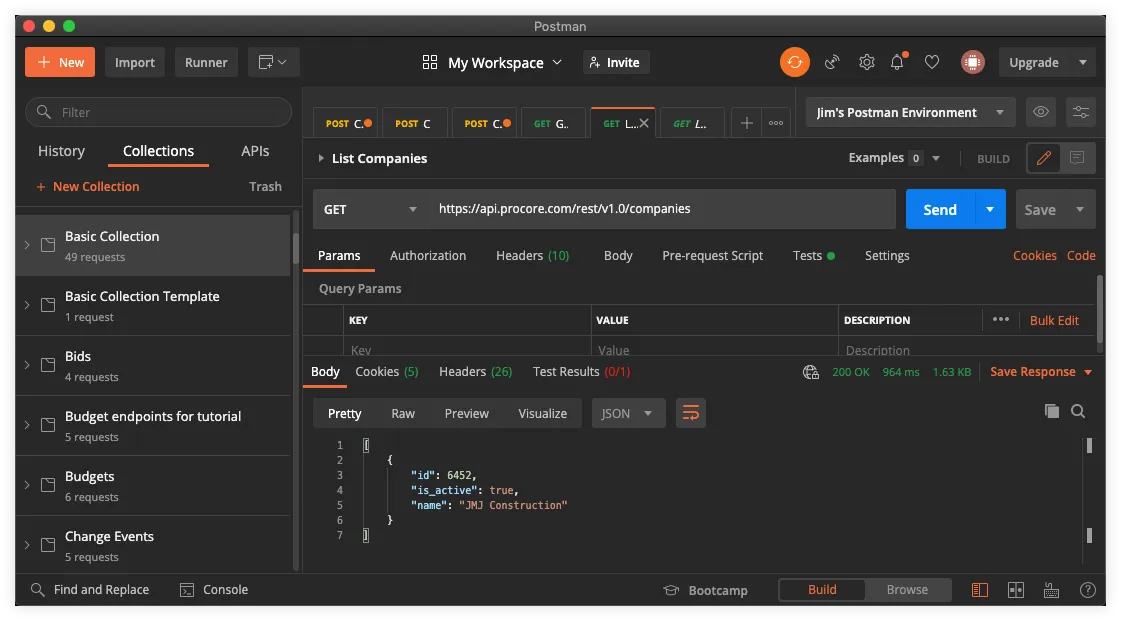Open the notifications bell
1121x621 pixels.
tap(897, 62)
